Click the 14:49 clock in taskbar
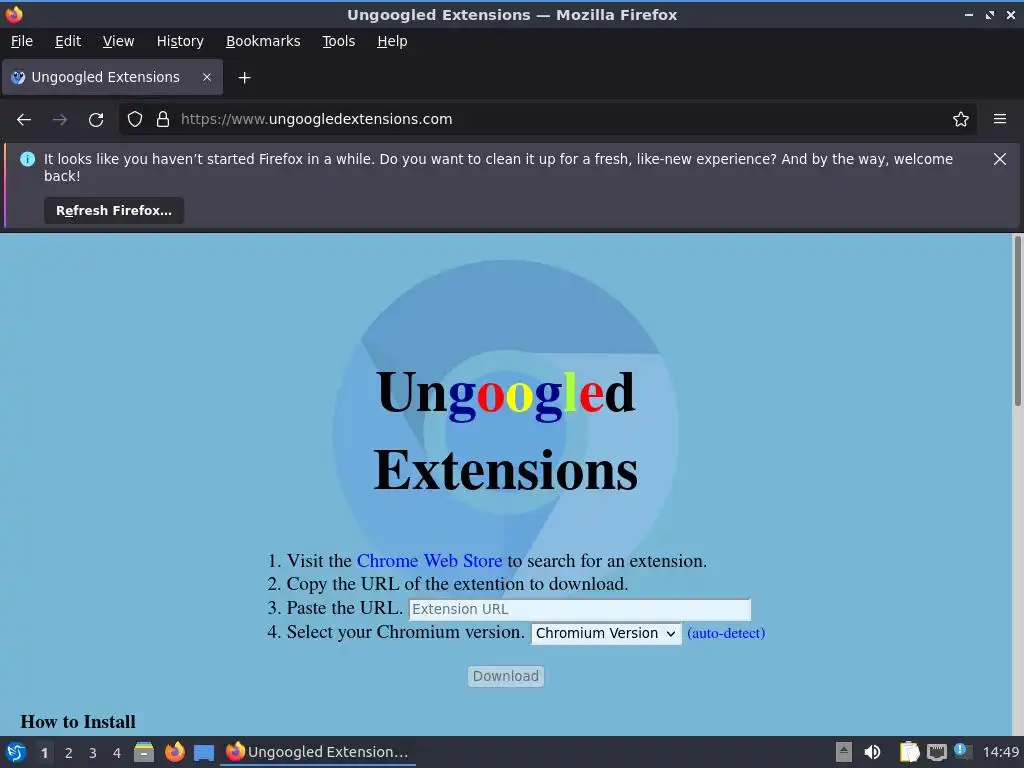Image resolution: width=1024 pixels, height=768 pixels. 1000,752
